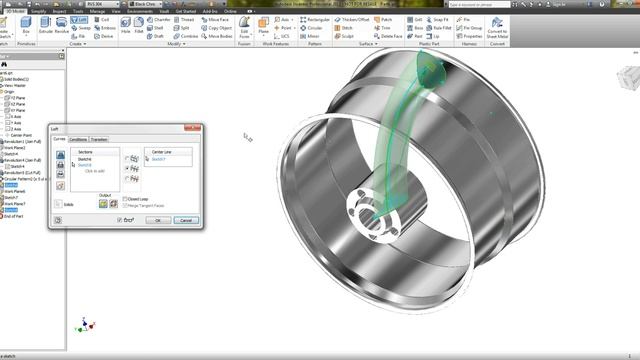Select the Sculpt tool
Screen dimensions: 640x360
[344, 36]
